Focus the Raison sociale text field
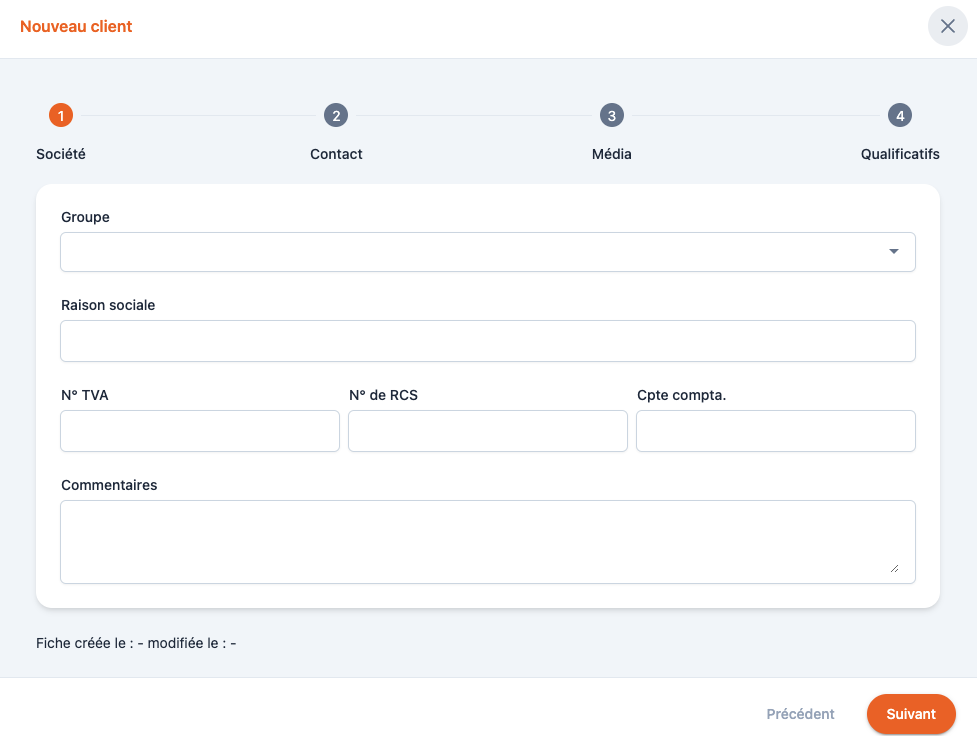The image size is (977, 736). 488,341
